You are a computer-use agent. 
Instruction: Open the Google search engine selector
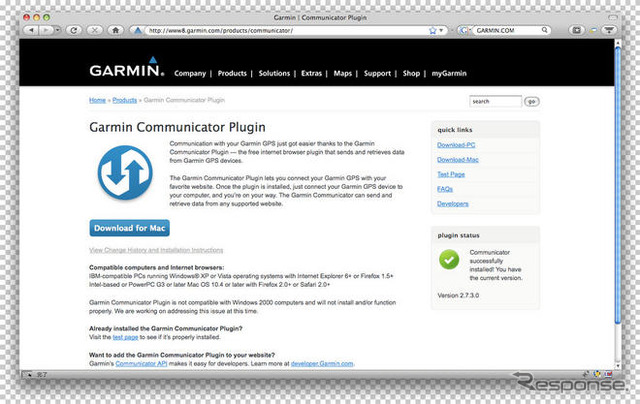pos(464,30)
